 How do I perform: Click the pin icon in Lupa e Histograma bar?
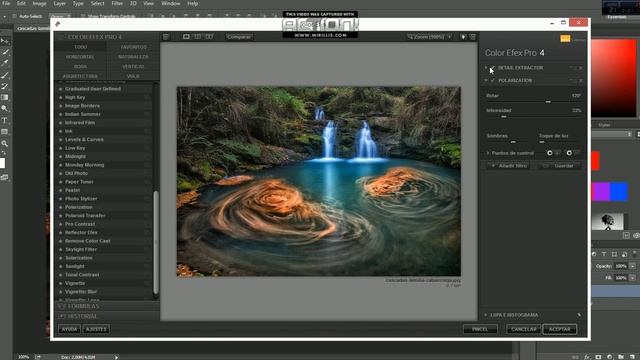tap(579, 315)
